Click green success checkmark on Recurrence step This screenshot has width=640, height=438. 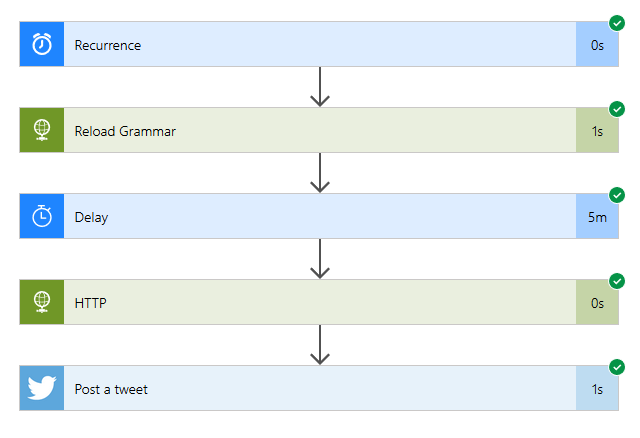click(617, 23)
